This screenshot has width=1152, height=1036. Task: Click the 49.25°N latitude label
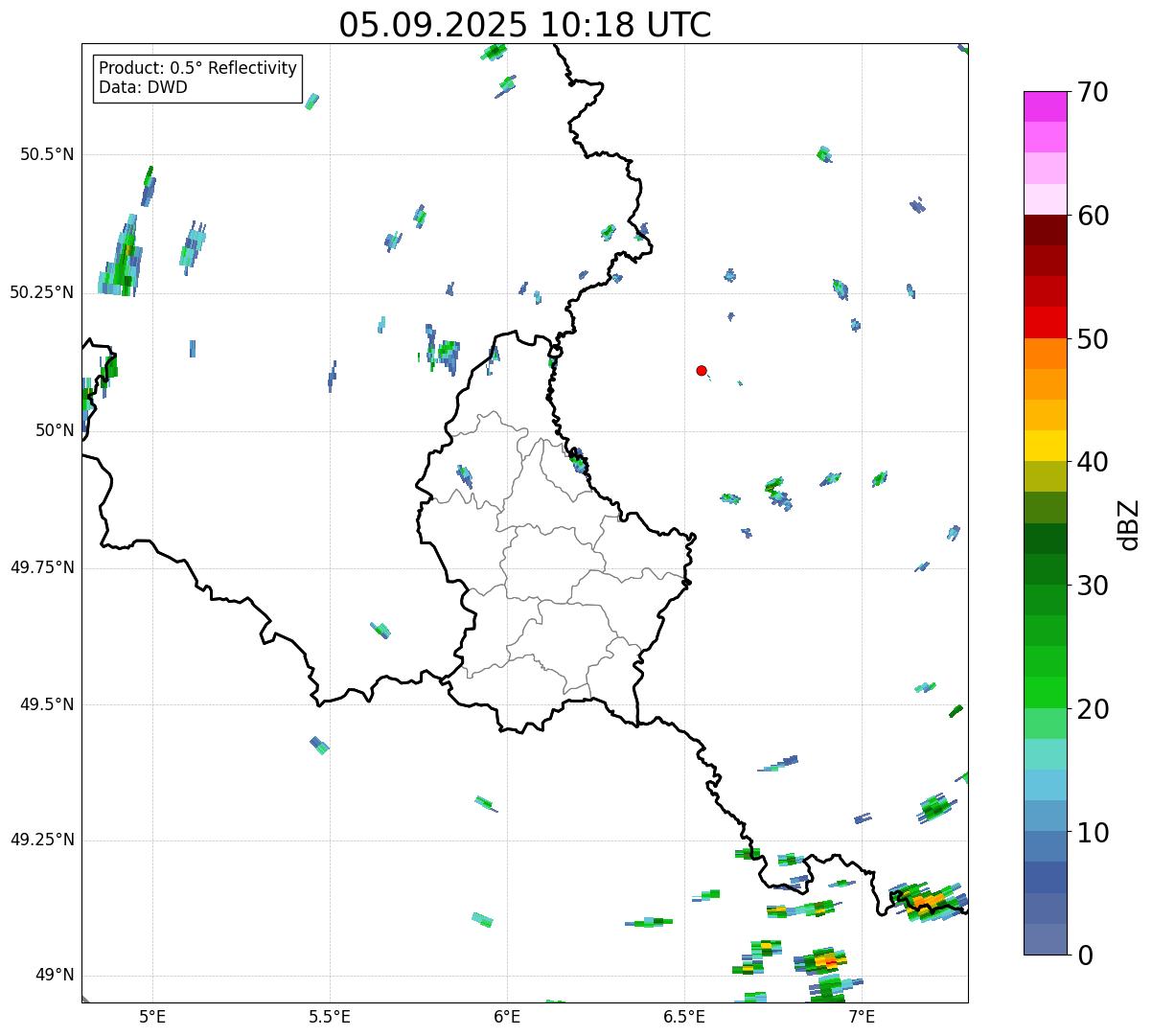[x=42, y=840]
